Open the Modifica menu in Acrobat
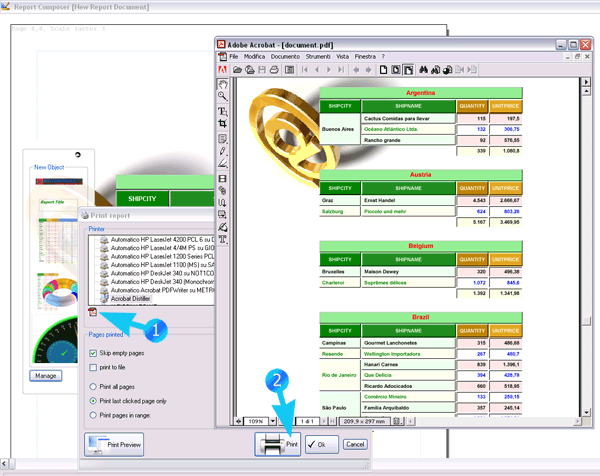 tap(254, 57)
